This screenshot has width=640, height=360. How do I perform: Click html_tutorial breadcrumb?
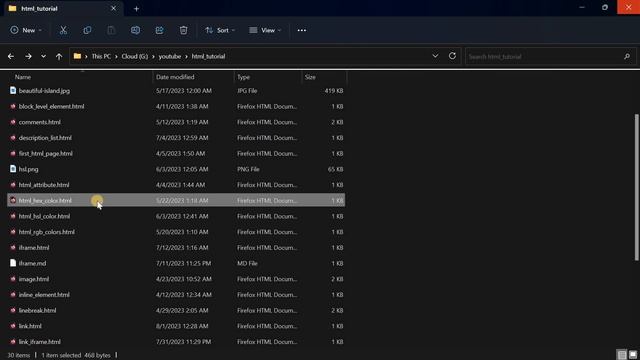(208, 56)
